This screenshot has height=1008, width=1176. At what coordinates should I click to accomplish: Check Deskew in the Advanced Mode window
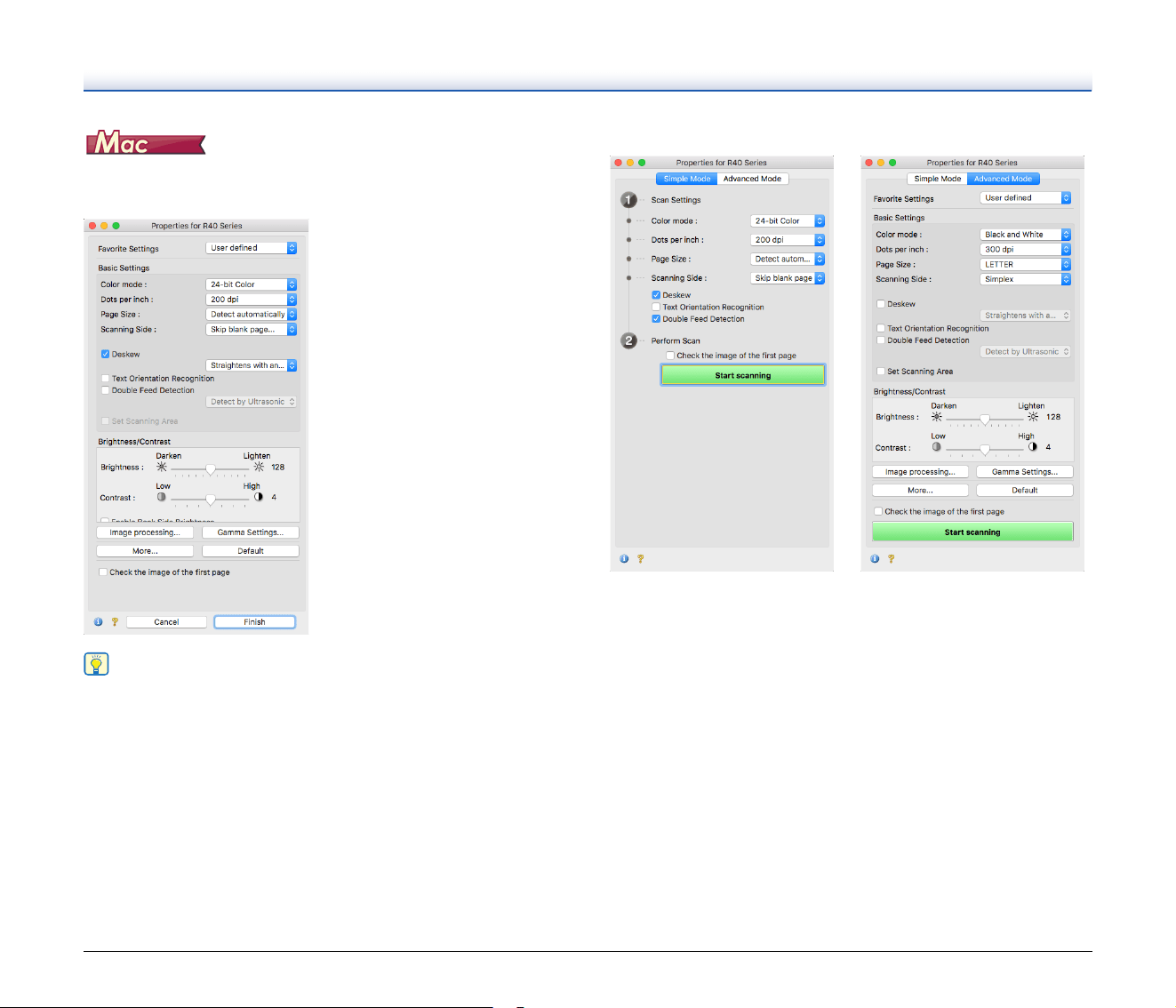point(880,304)
